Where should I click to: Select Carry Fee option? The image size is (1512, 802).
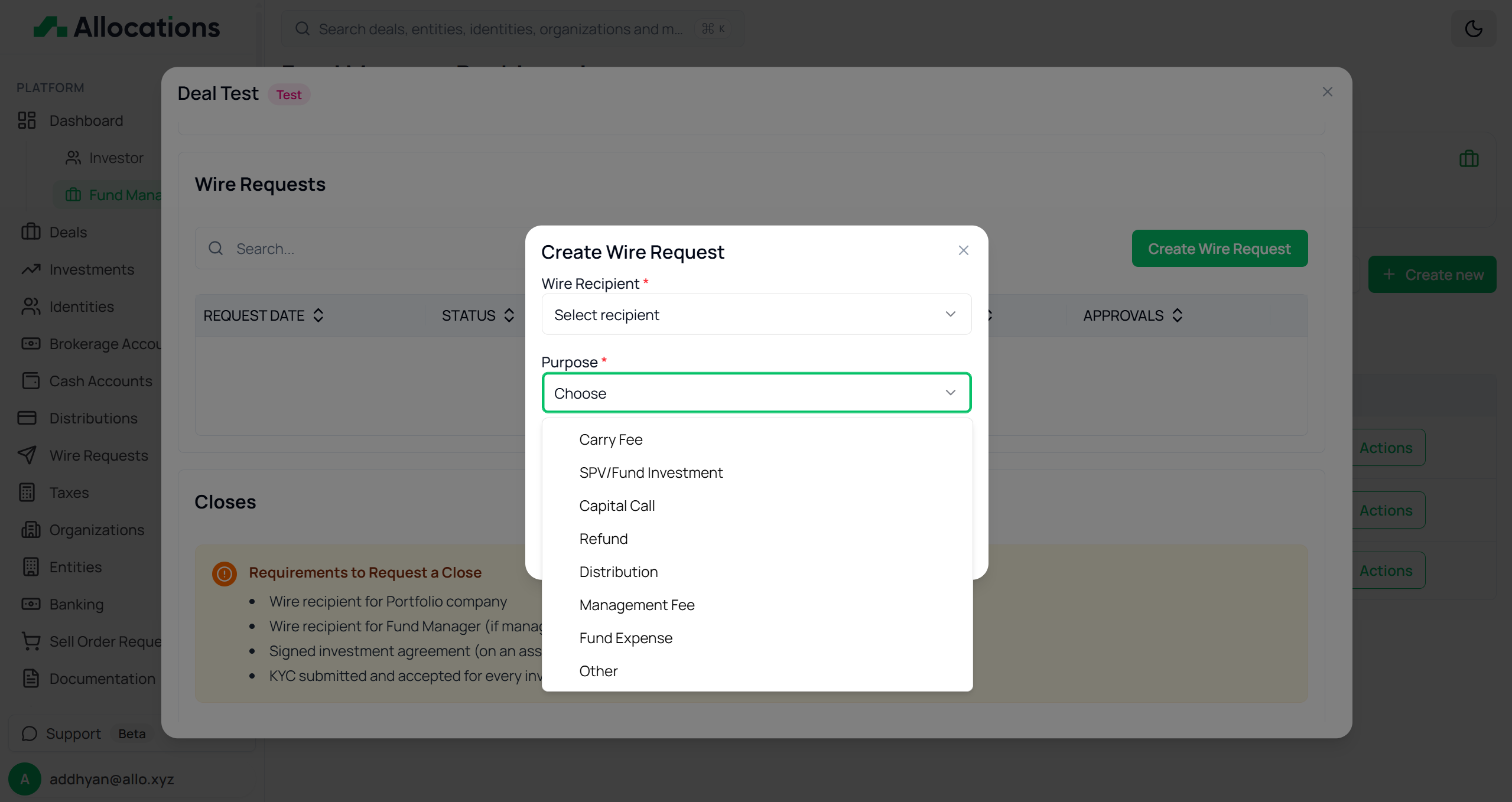point(610,439)
